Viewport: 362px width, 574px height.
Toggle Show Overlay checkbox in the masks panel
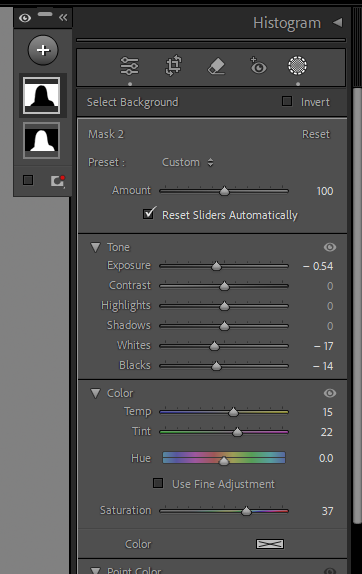click(x=28, y=180)
